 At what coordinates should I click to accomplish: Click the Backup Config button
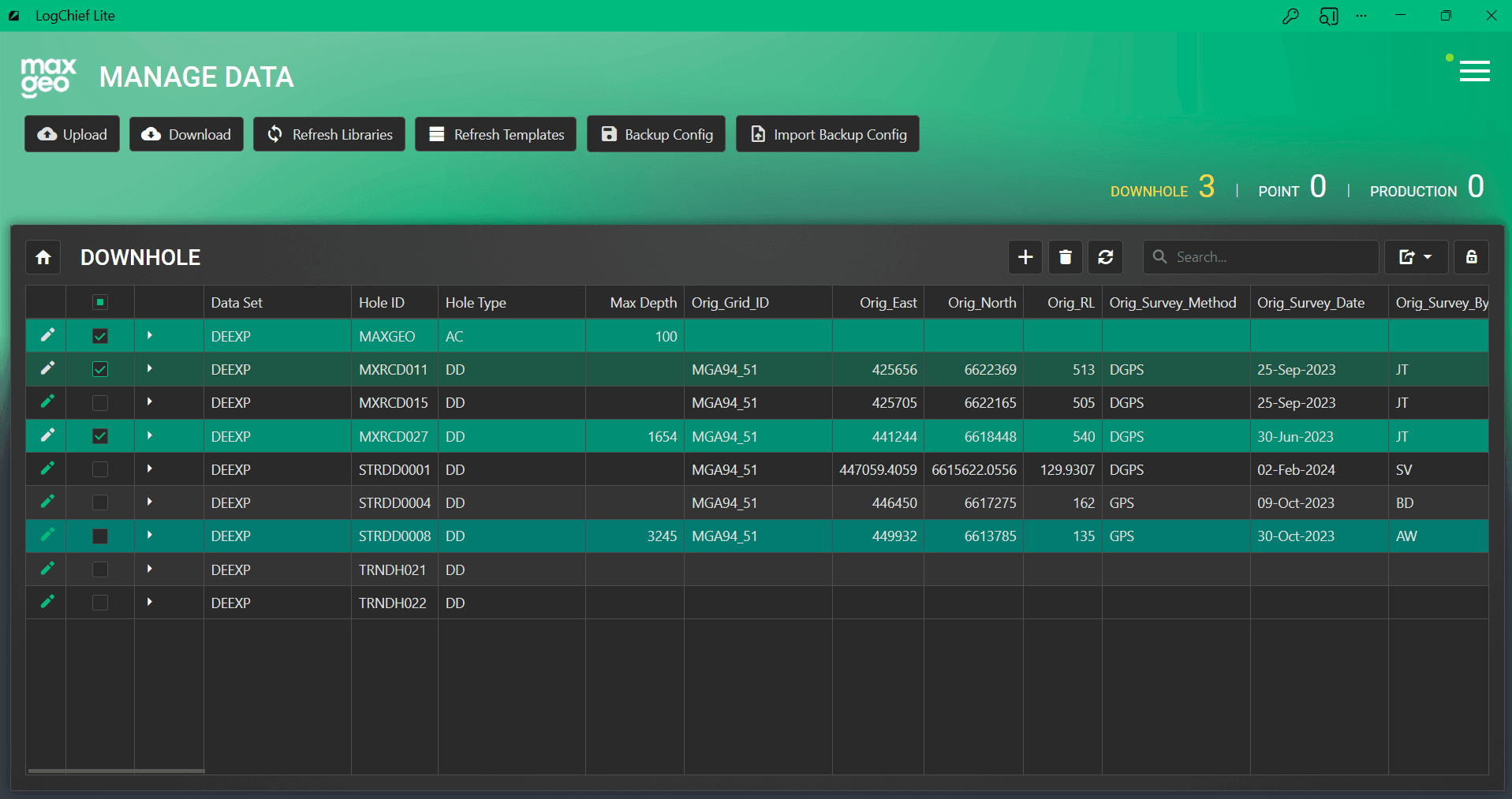655,134
